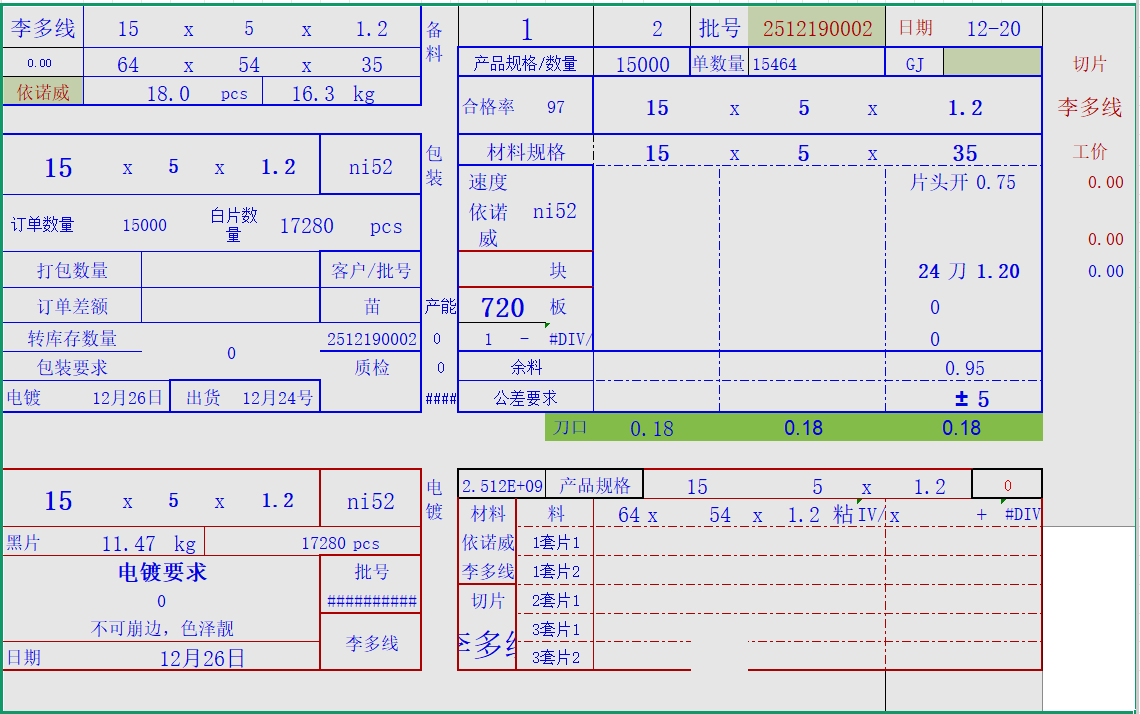Select the 16.3 kg weight cell
This screenshot has width=1140, height=714.
tap(341, 92)
